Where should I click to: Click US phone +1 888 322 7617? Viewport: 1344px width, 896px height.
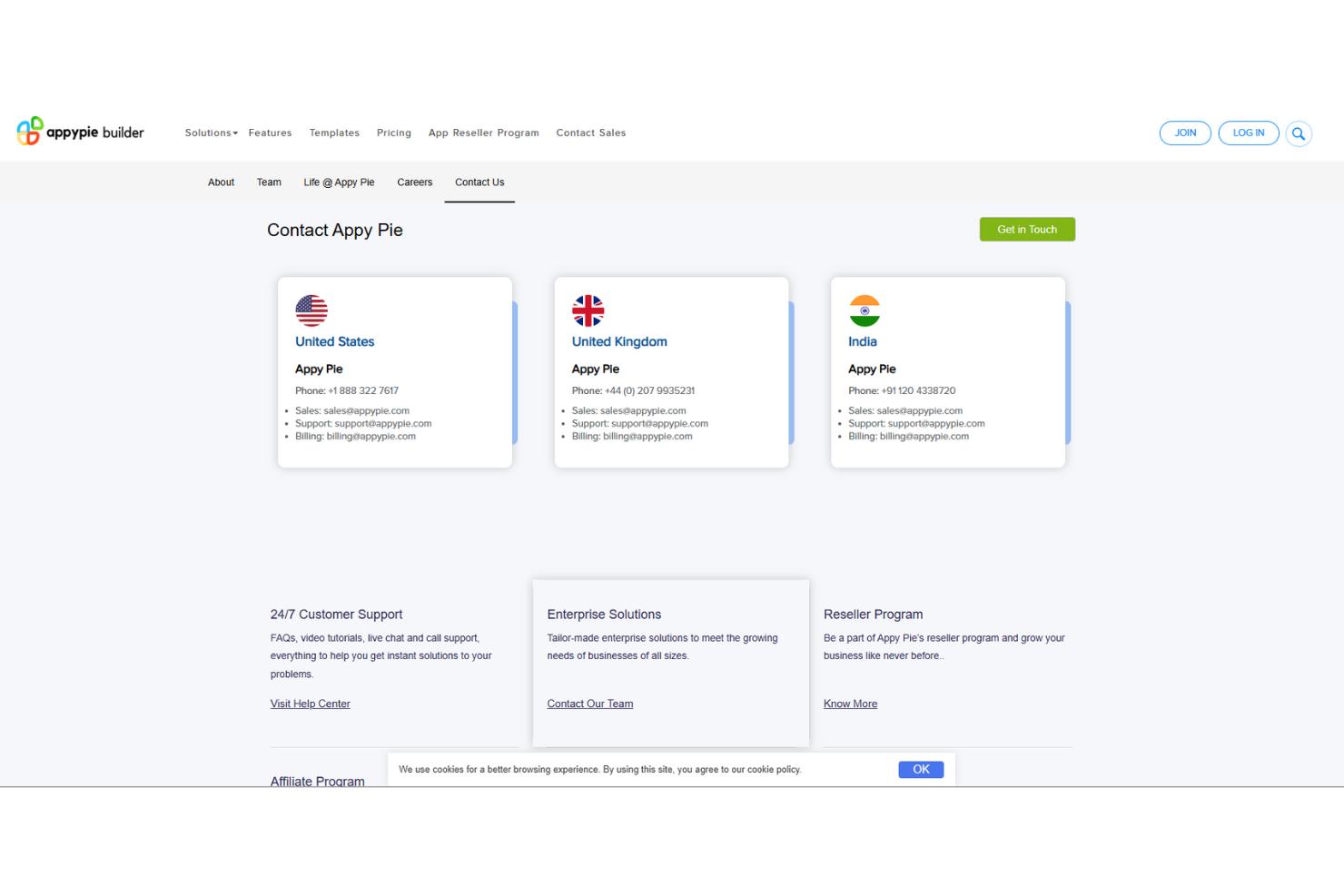click(363, 390)
